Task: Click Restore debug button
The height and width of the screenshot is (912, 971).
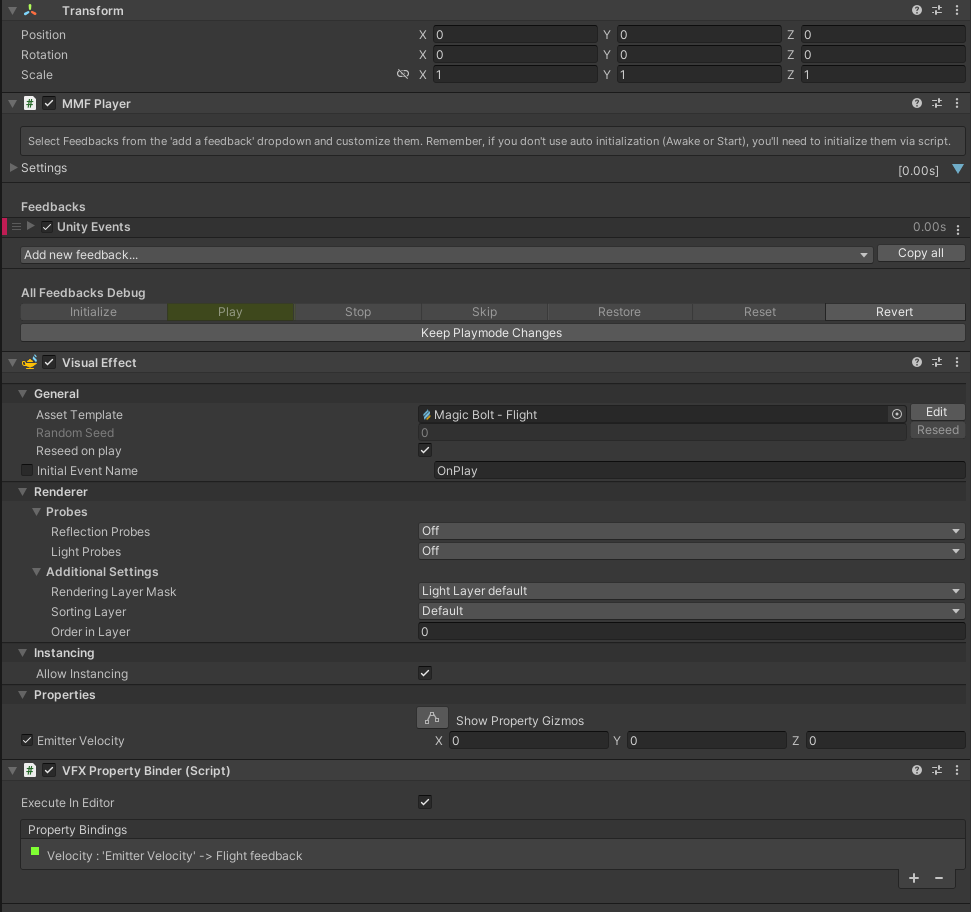Action: point(619,311)
